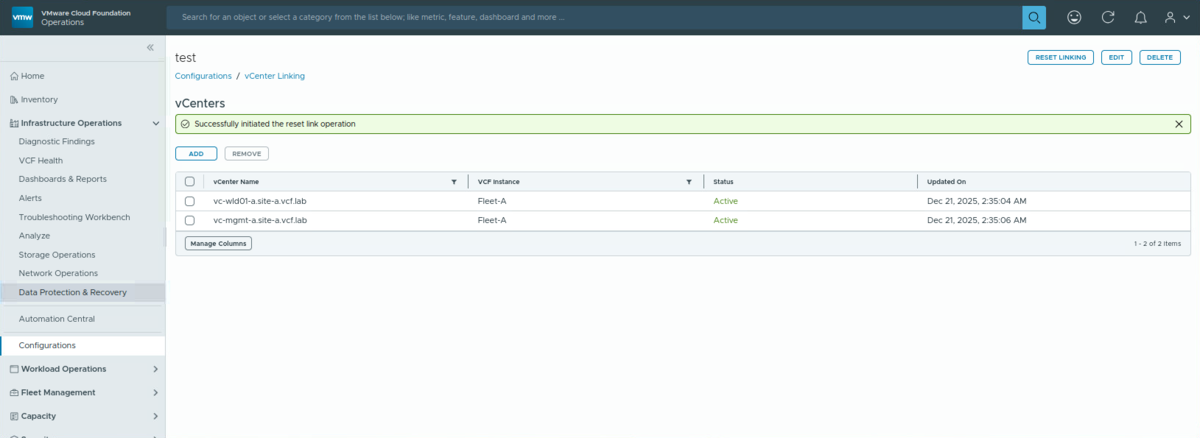Click the ADD button
Viewport: 1200px width, 438px height.
point(196,153)
